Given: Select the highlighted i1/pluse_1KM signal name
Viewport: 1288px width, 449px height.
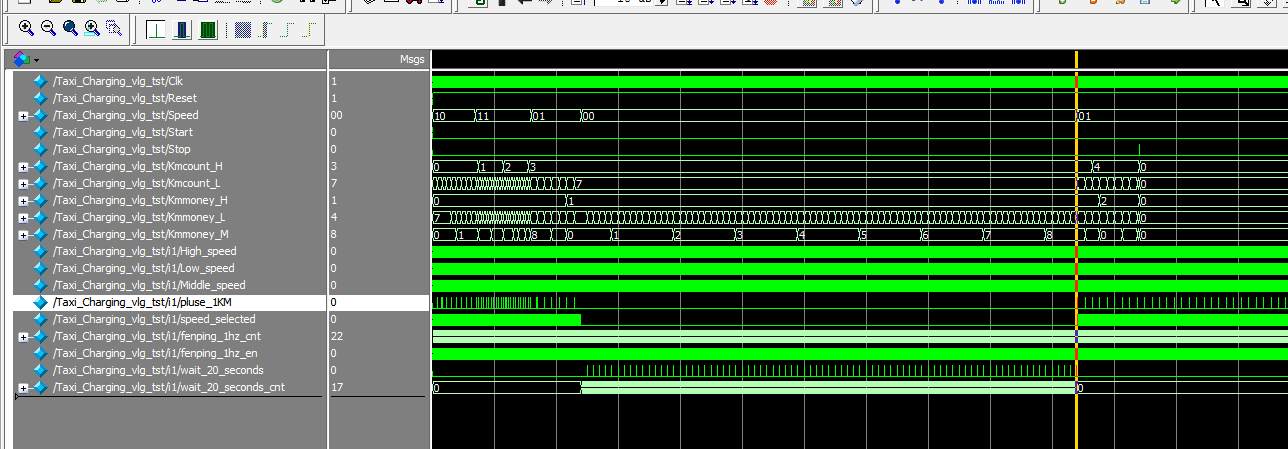Looking at the screenshot, I should [143, 302].
